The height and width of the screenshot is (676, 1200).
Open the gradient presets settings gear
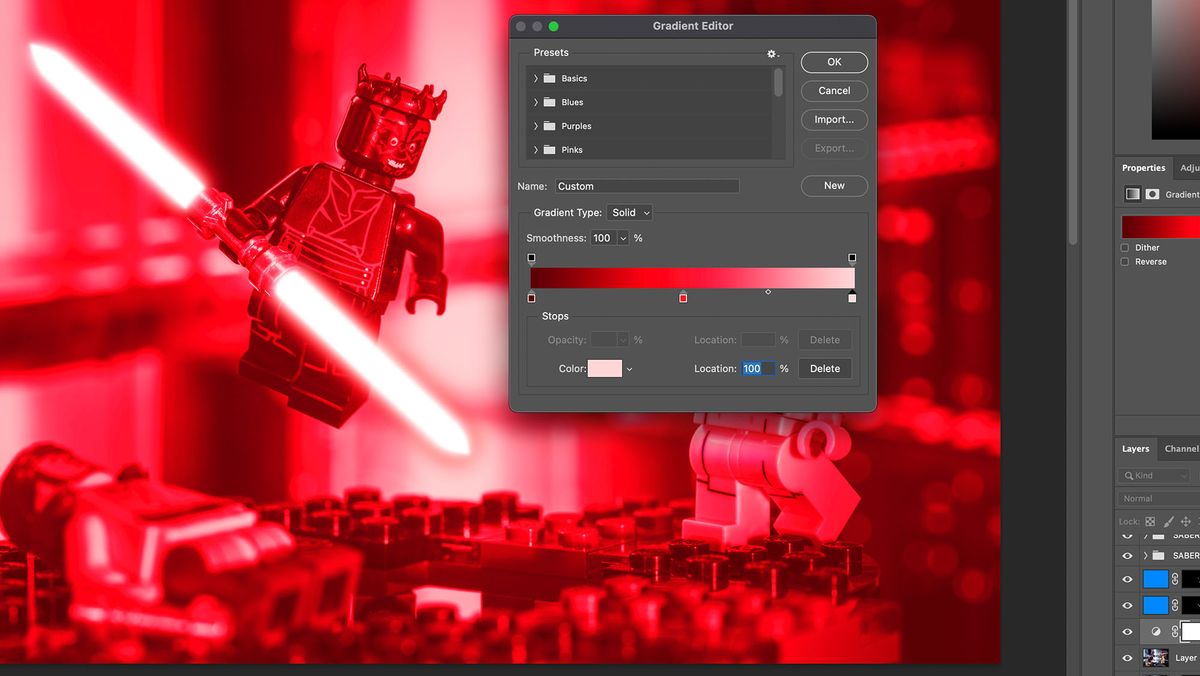pos(771,54)
